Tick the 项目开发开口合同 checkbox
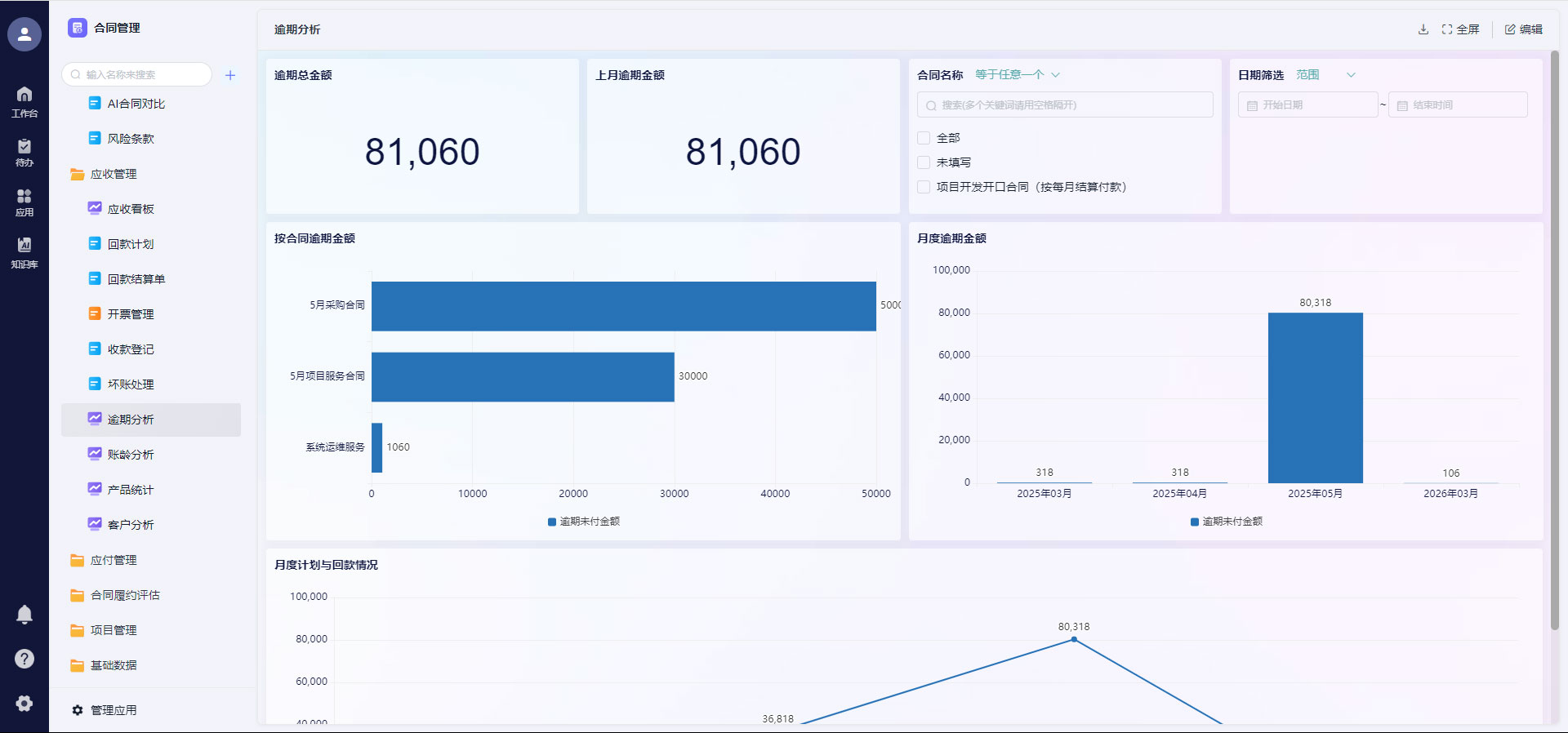Screen dimensions: 1568x733 (924, 187)
